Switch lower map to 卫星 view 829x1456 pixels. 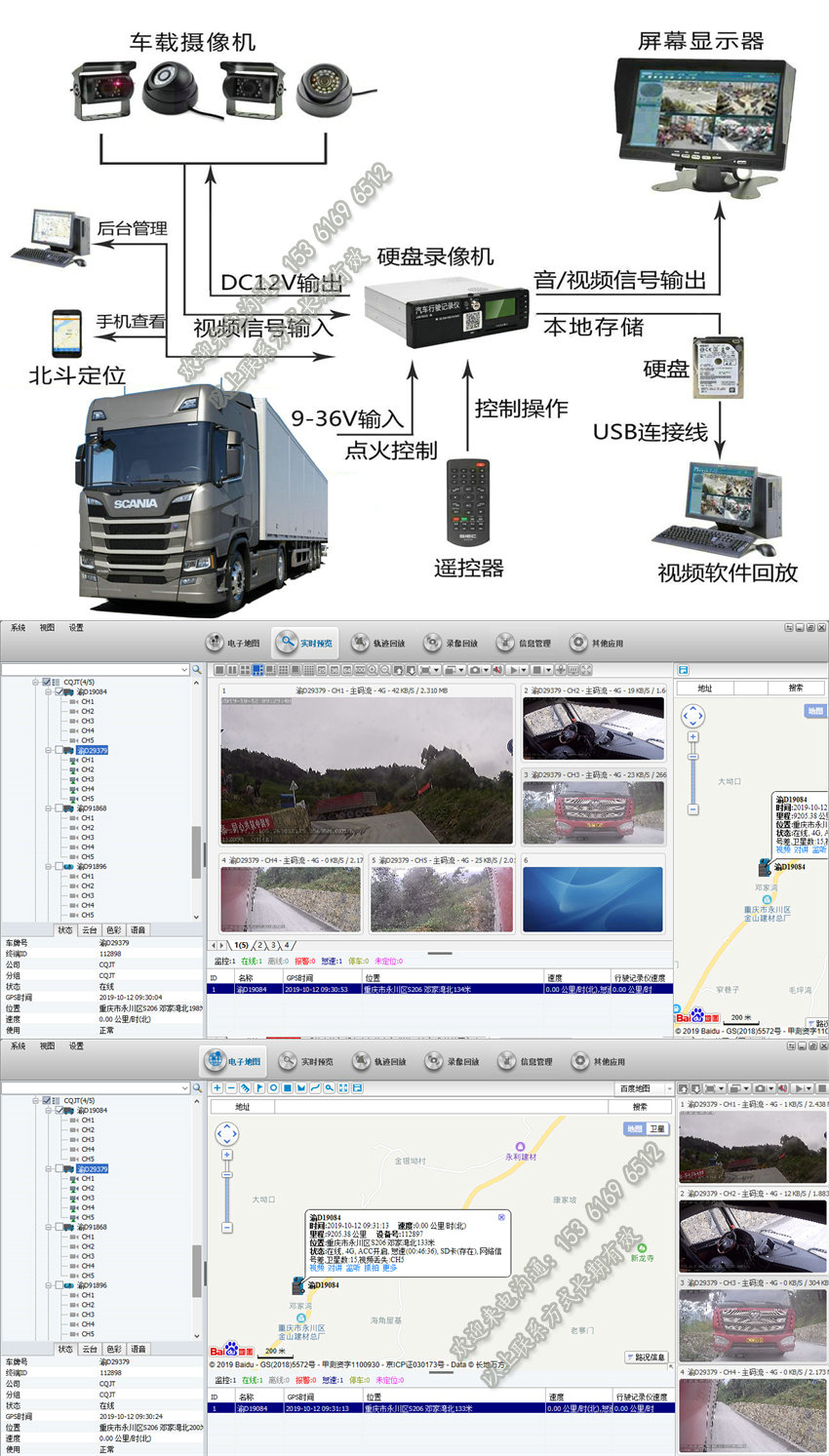657,1128
